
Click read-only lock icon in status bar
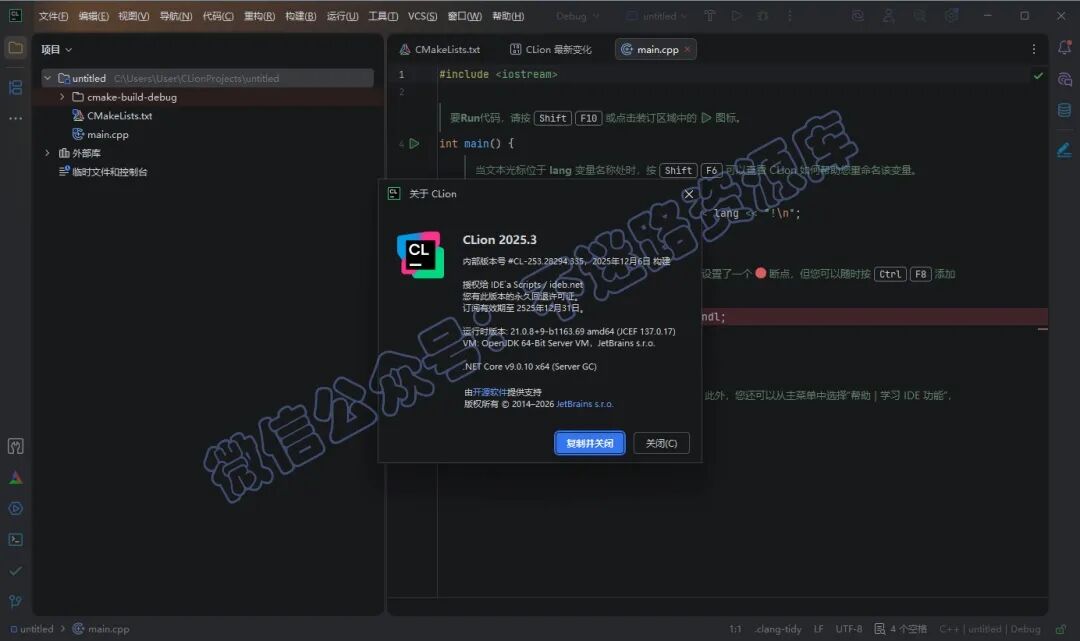tap(1061, 629)
